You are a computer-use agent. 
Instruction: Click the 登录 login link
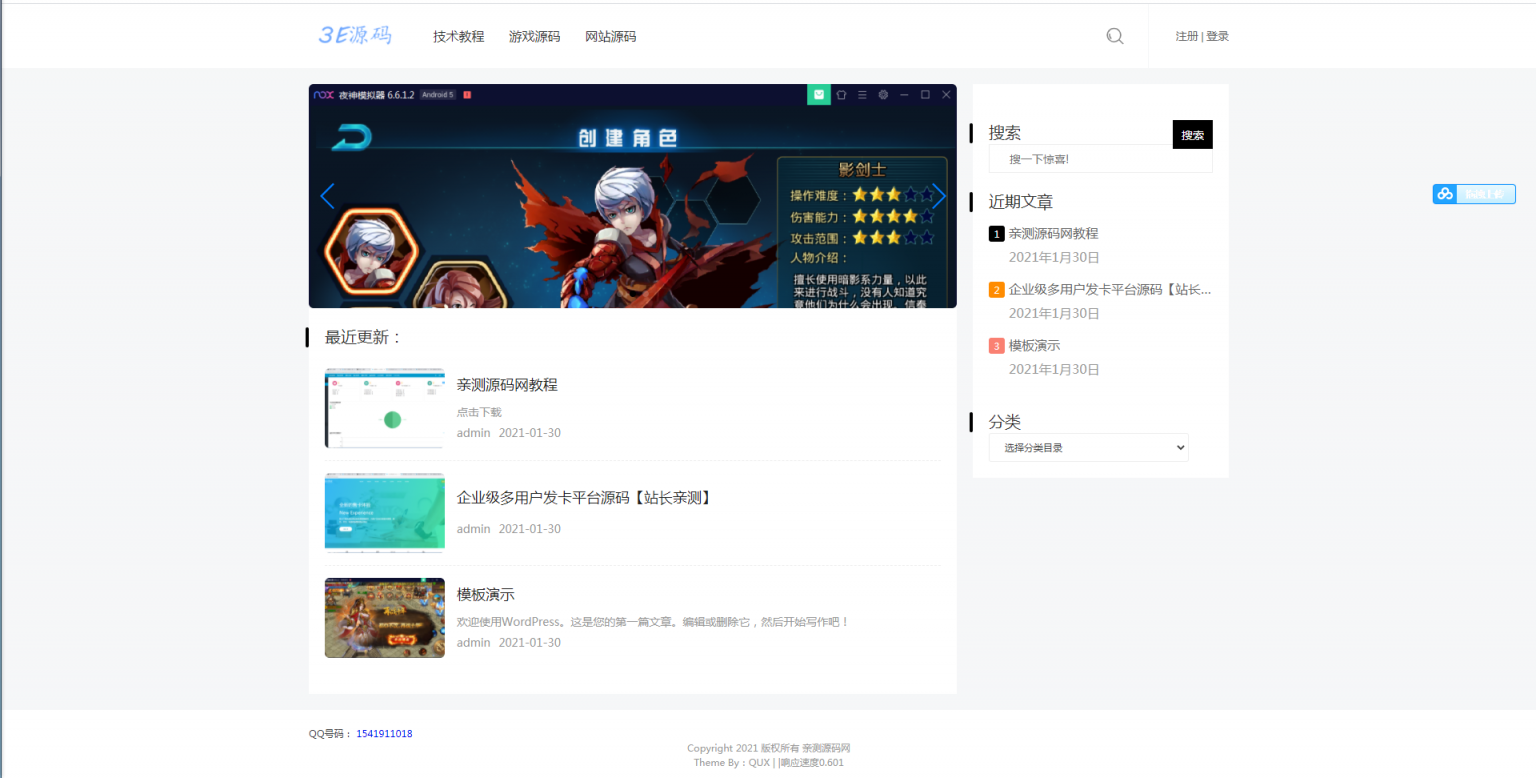1217,36
